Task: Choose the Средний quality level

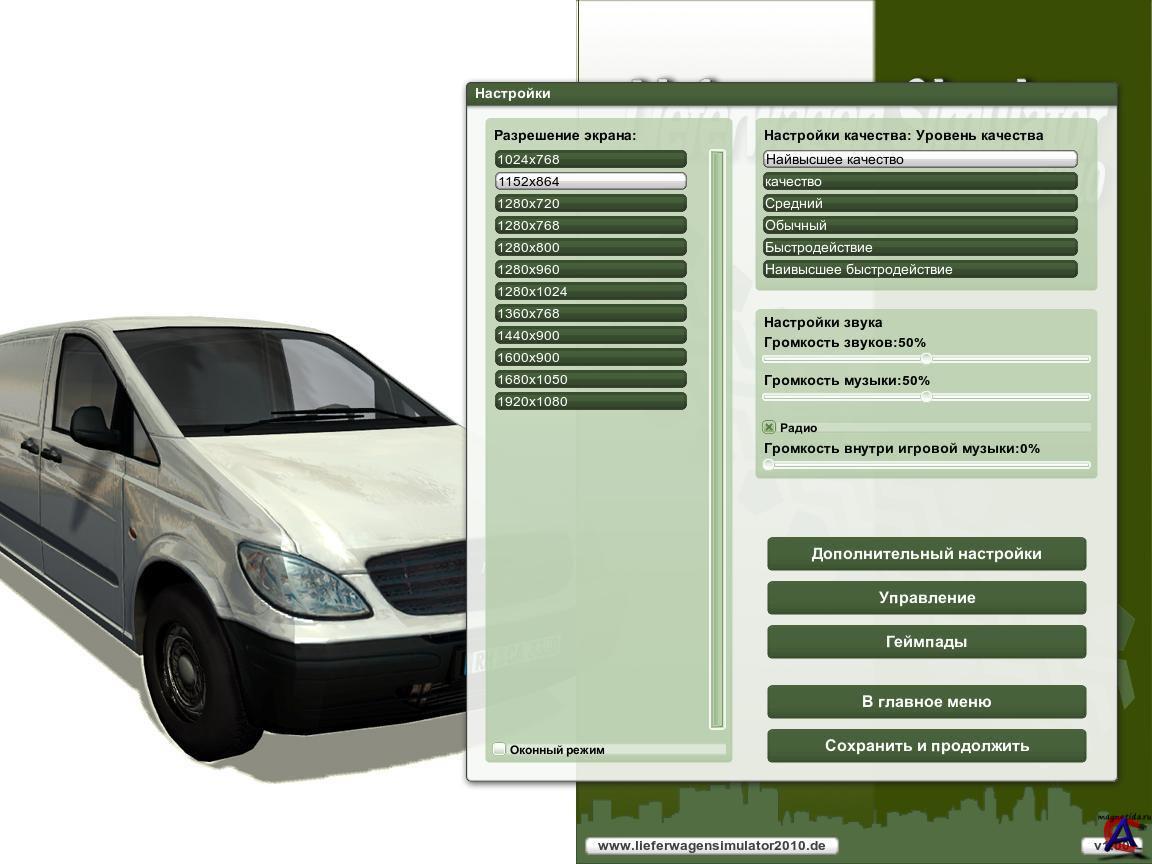Action: (x=920, y=204)
